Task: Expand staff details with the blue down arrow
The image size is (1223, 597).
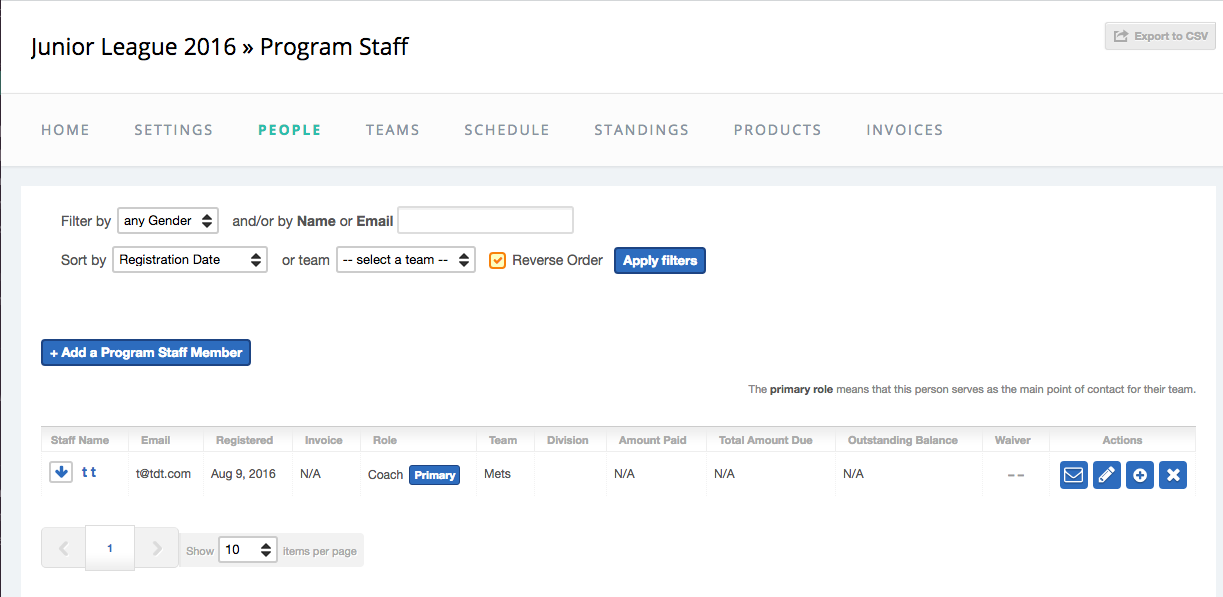Action: click(x=60, y=471)
